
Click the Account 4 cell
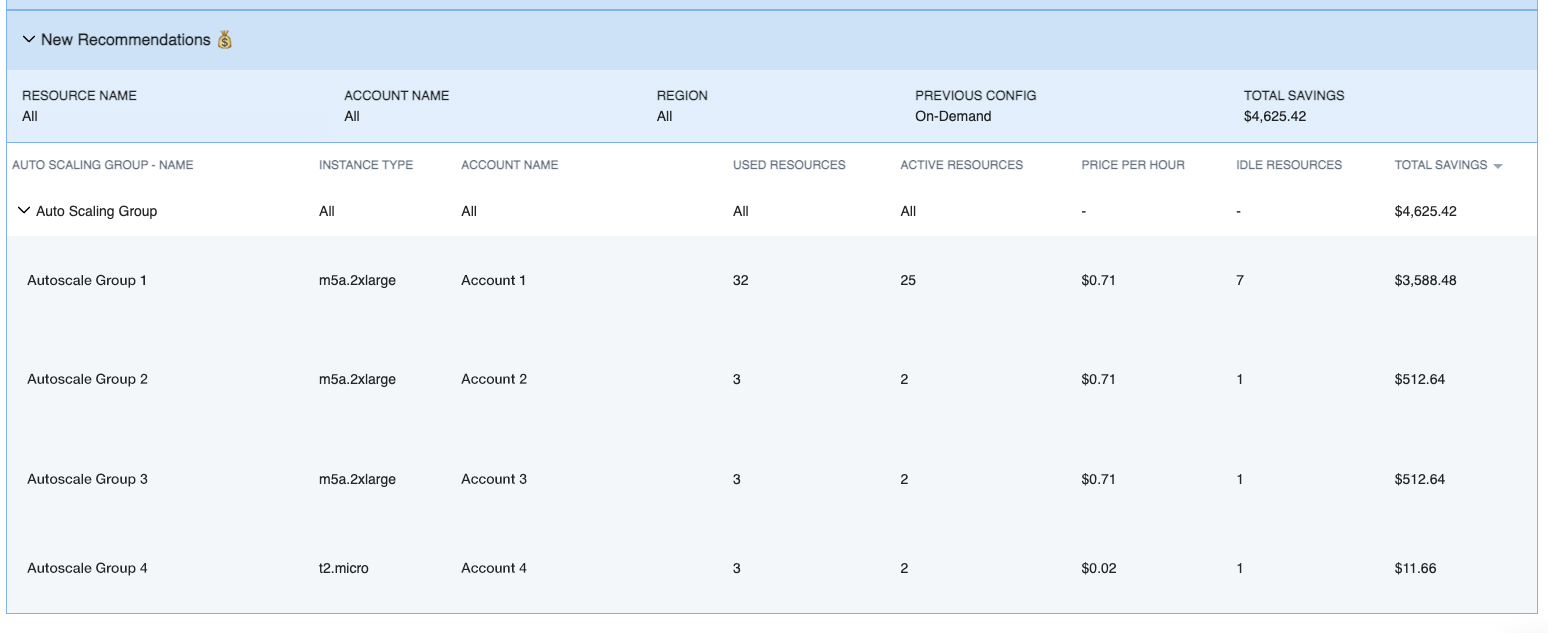coord(494,568)
